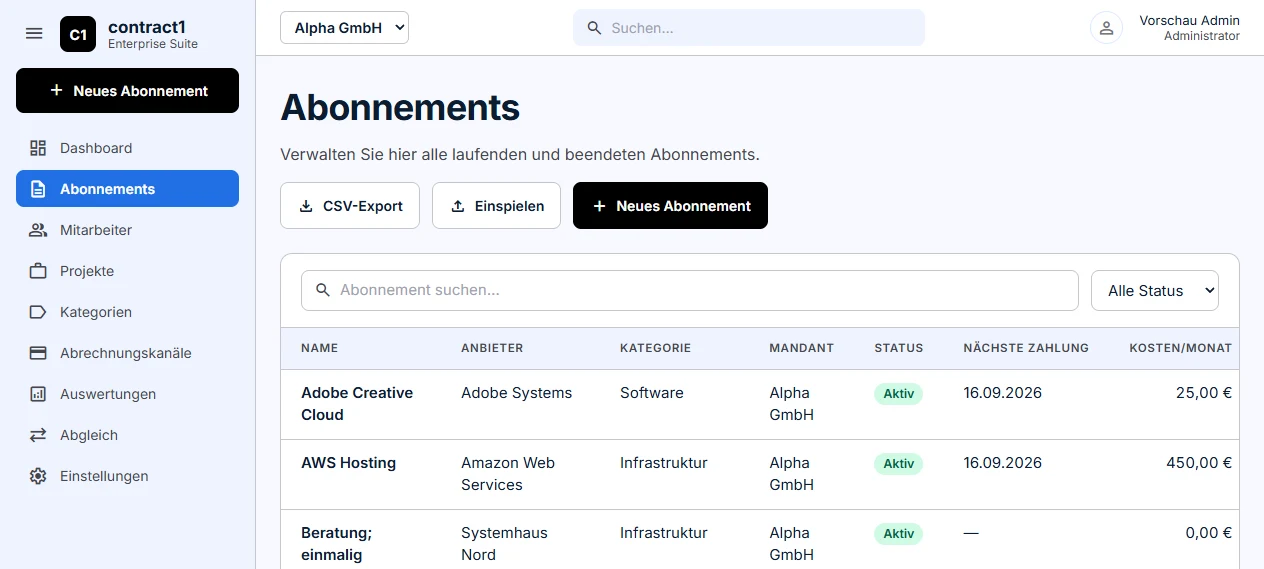Click the Auswertungen chart icon
The width and height of the screenshot is (1264, 569).
pos(38,394)
